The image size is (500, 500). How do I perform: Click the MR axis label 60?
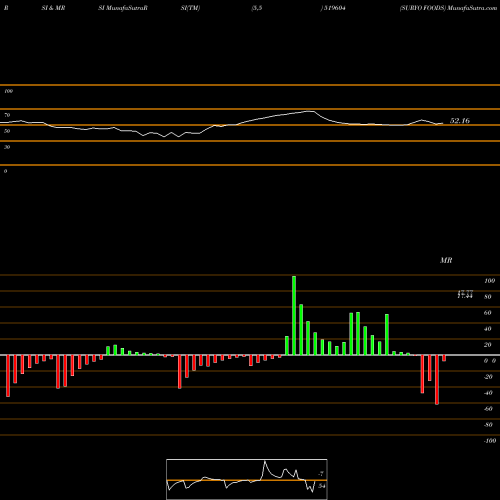pyautogui.click(x=488, y=313)
